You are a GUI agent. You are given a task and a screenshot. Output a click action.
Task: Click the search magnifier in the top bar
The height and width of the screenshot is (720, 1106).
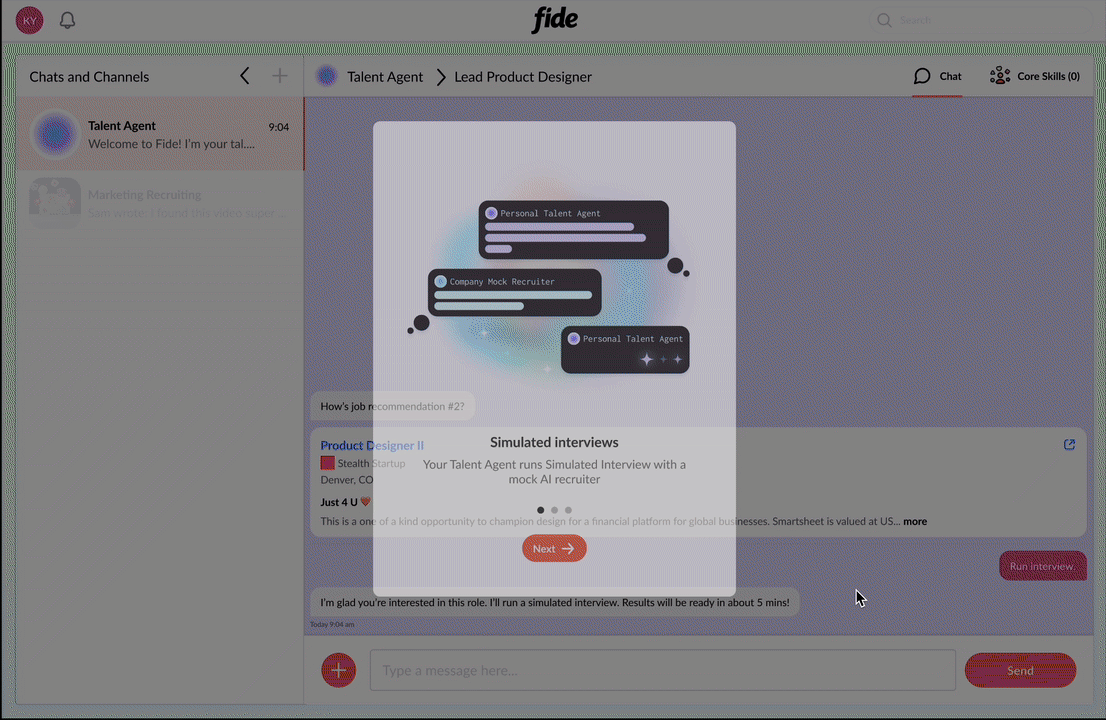pos(884,20)
